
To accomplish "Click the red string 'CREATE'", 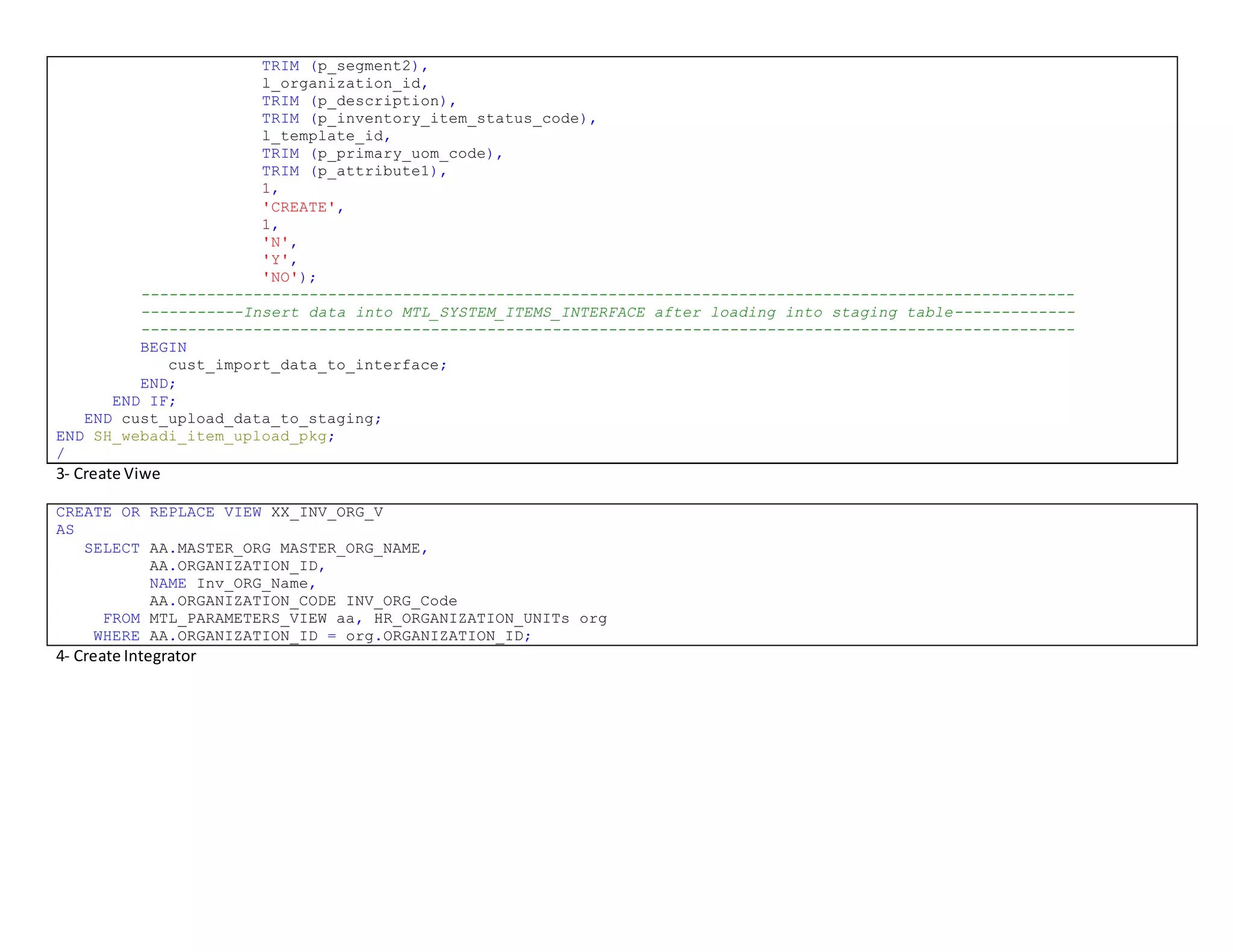I will pyautogui.click(x=299, y=208).
